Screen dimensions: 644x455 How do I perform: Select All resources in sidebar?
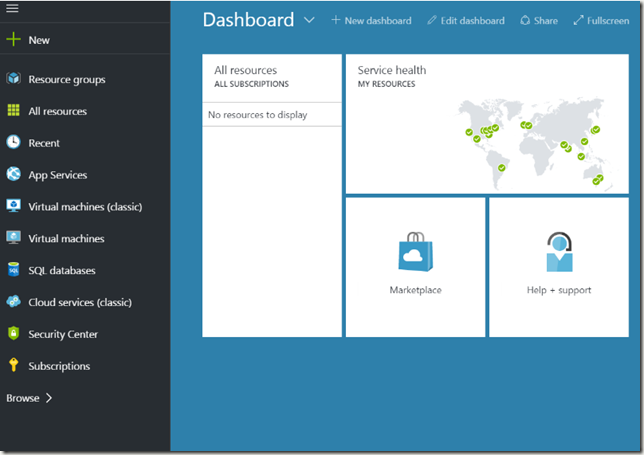pos(58,111)
